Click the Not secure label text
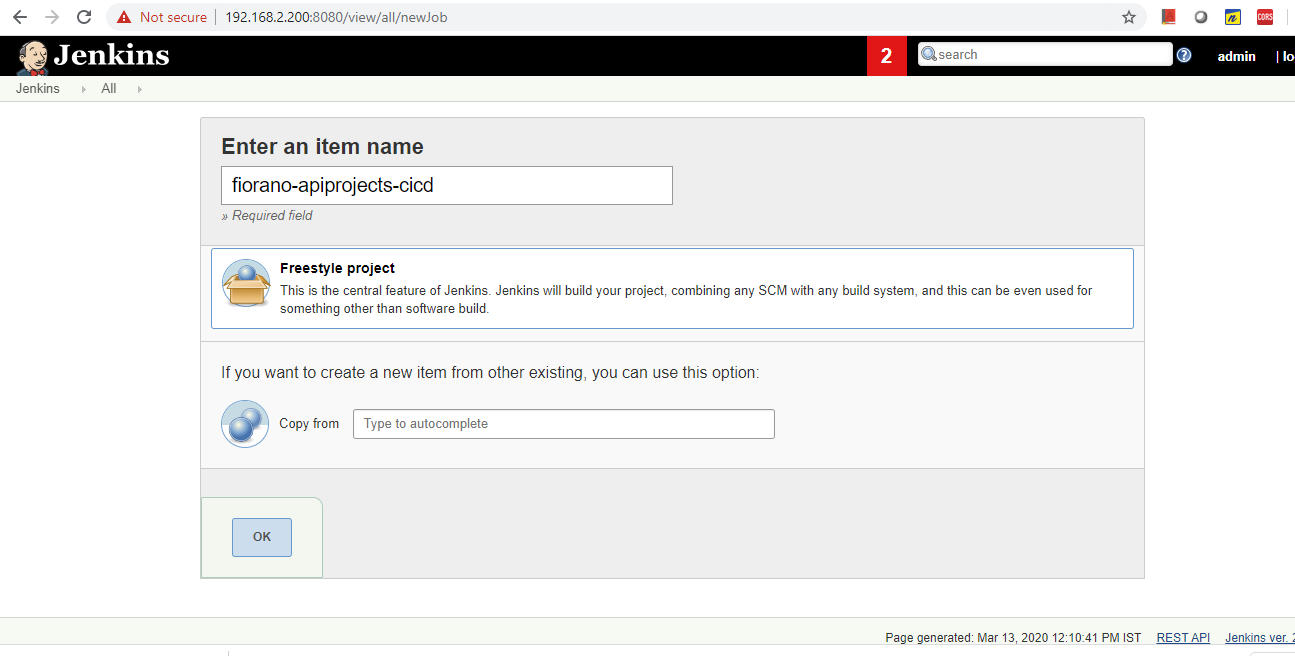The width and height of the screenshot is (1295, 656). click(x=173, y=17)
